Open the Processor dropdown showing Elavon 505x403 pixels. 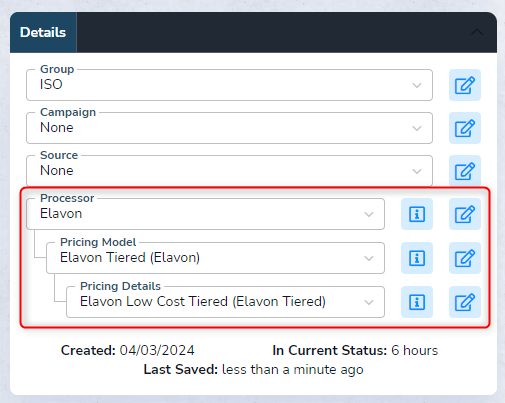[x=205, y=214]
